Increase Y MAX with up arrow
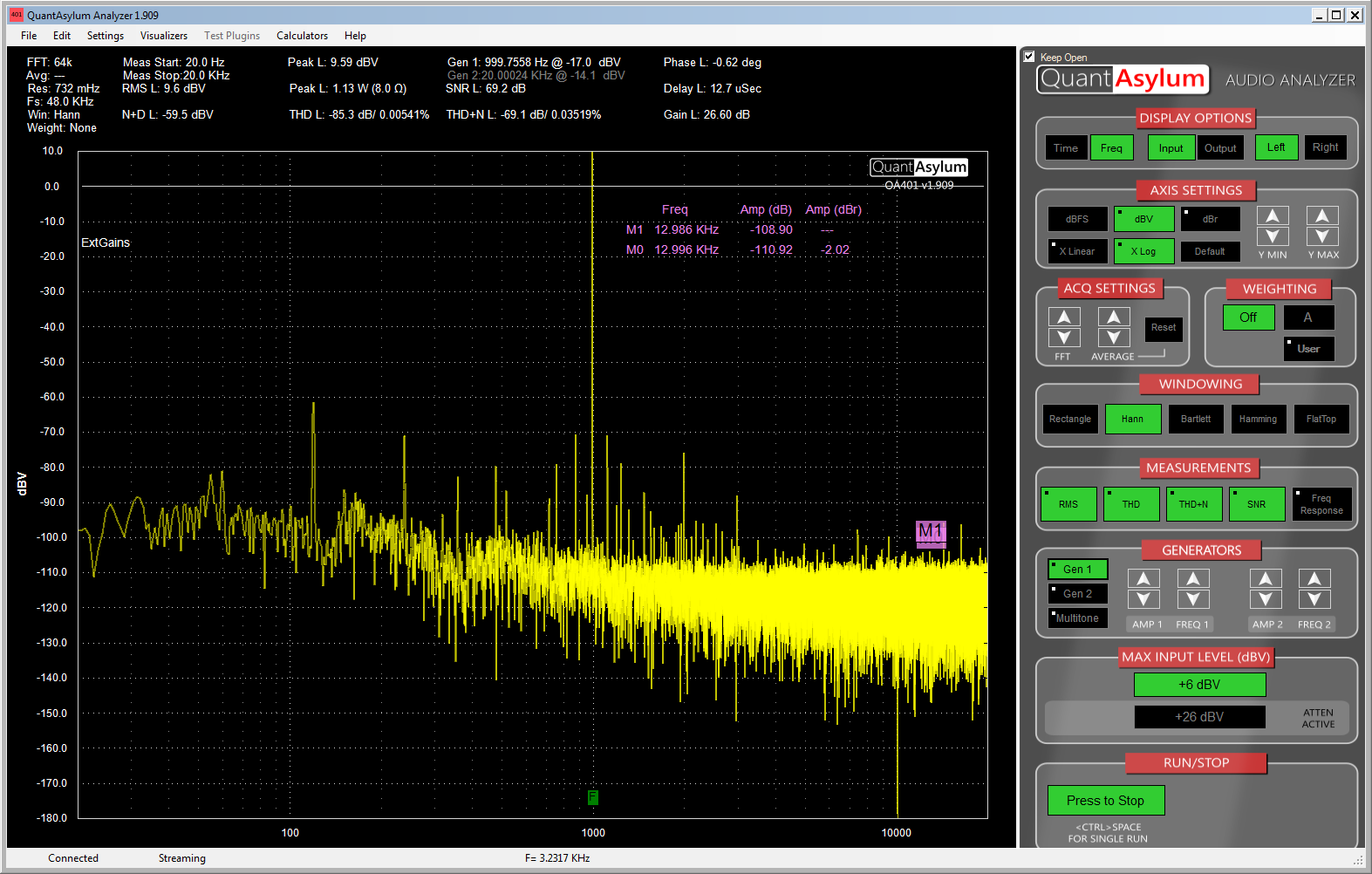Screen dimensions: 1372x874 (x=1322, y=216)
